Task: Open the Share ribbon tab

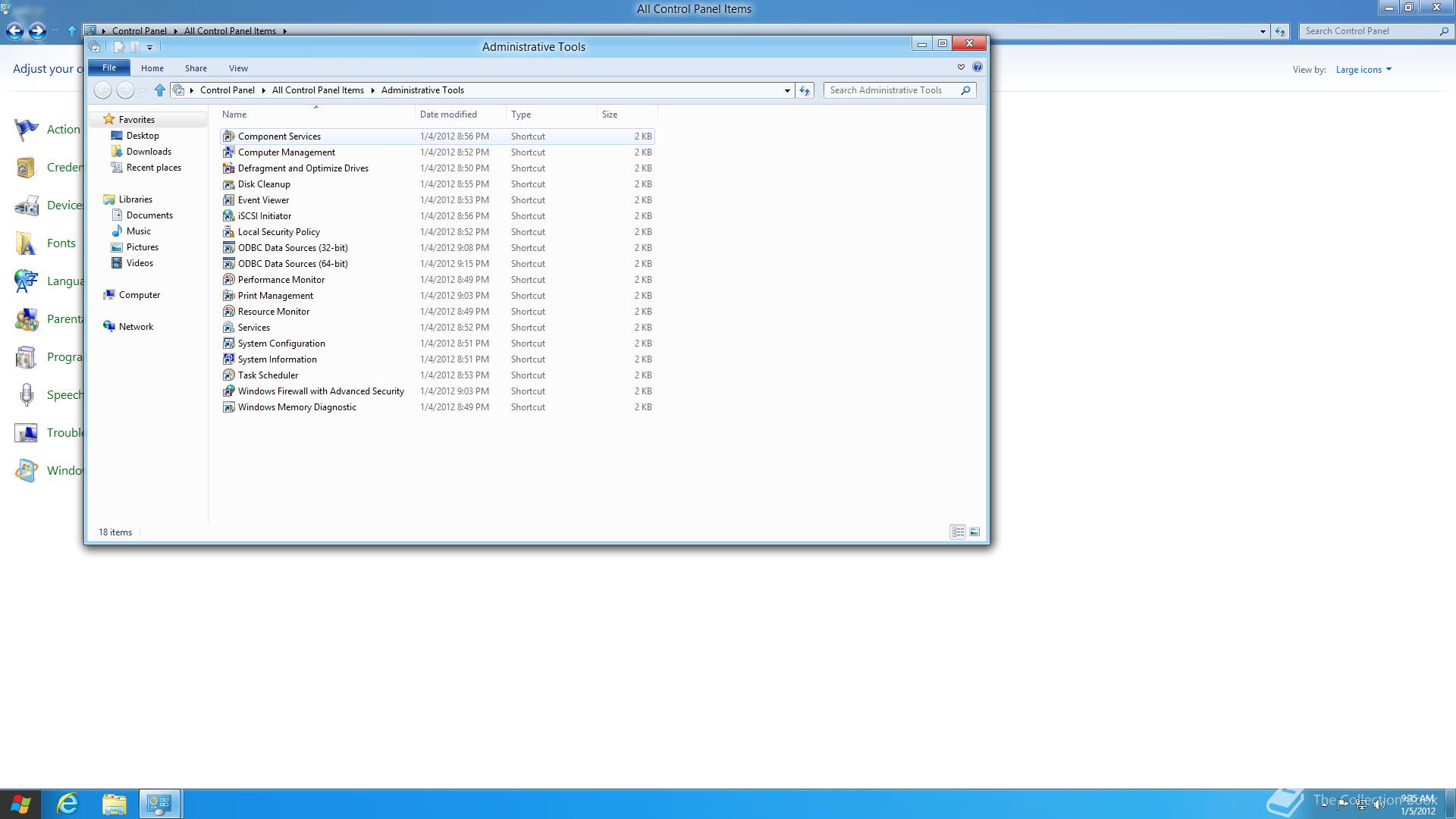Action: tap(196, 68)
